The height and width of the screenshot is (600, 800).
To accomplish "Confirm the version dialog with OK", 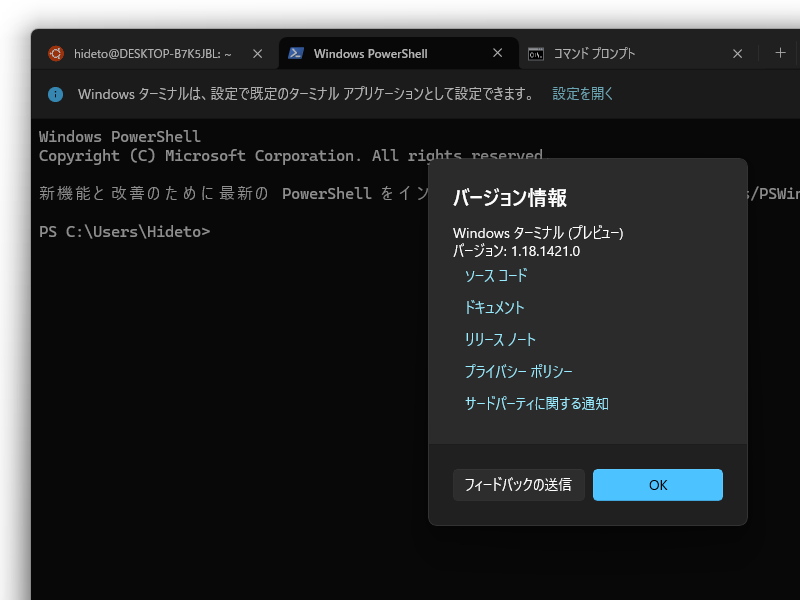I will pos(657,484).
